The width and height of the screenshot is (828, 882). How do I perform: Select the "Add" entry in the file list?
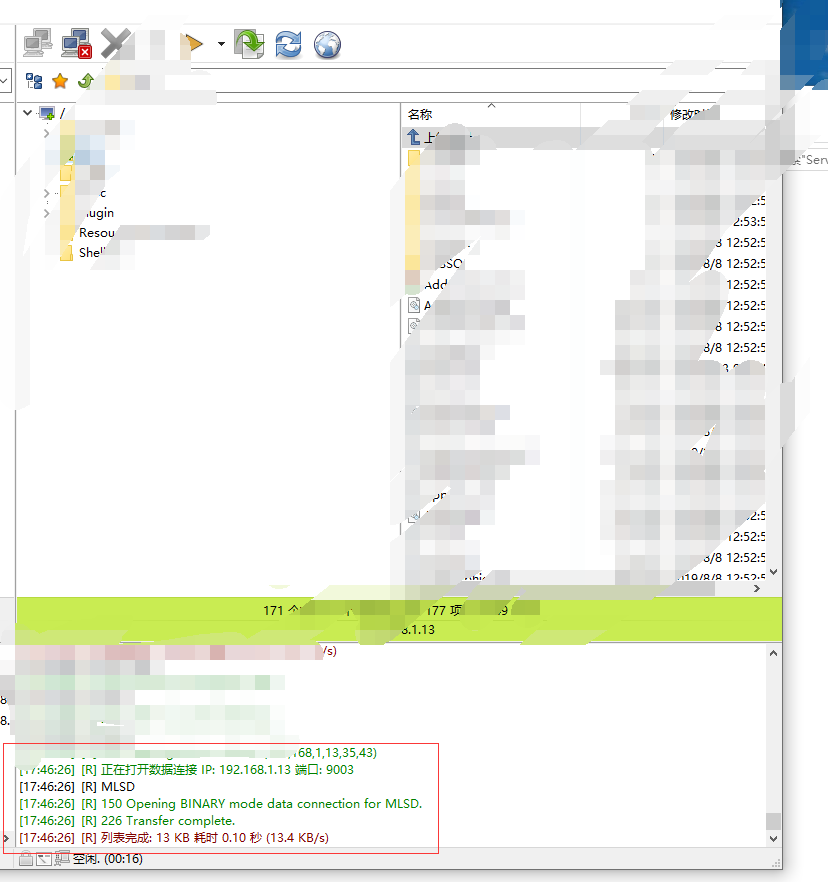435,285
